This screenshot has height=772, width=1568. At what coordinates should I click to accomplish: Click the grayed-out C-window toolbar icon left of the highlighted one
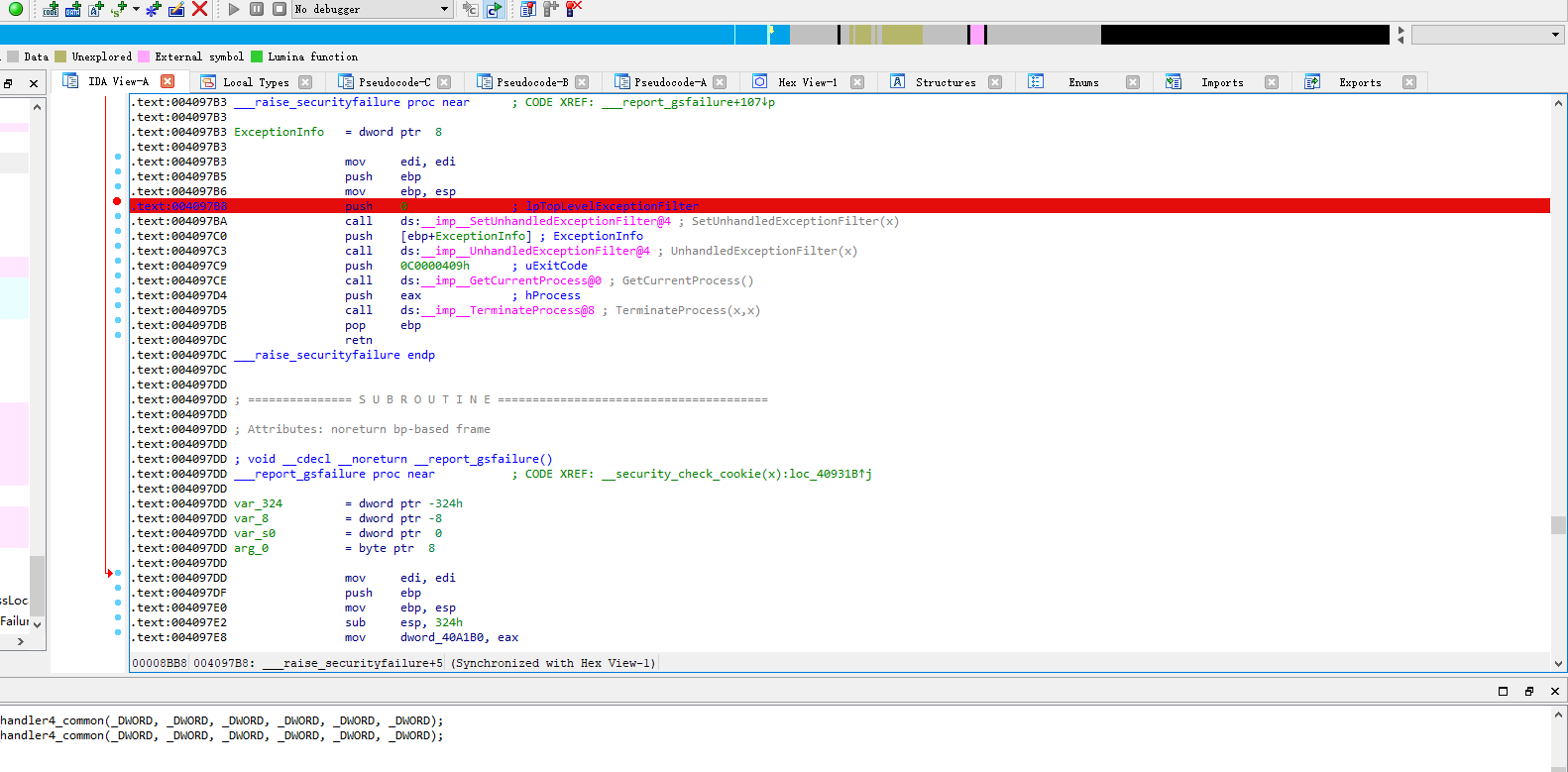click(x=470, y=9)
